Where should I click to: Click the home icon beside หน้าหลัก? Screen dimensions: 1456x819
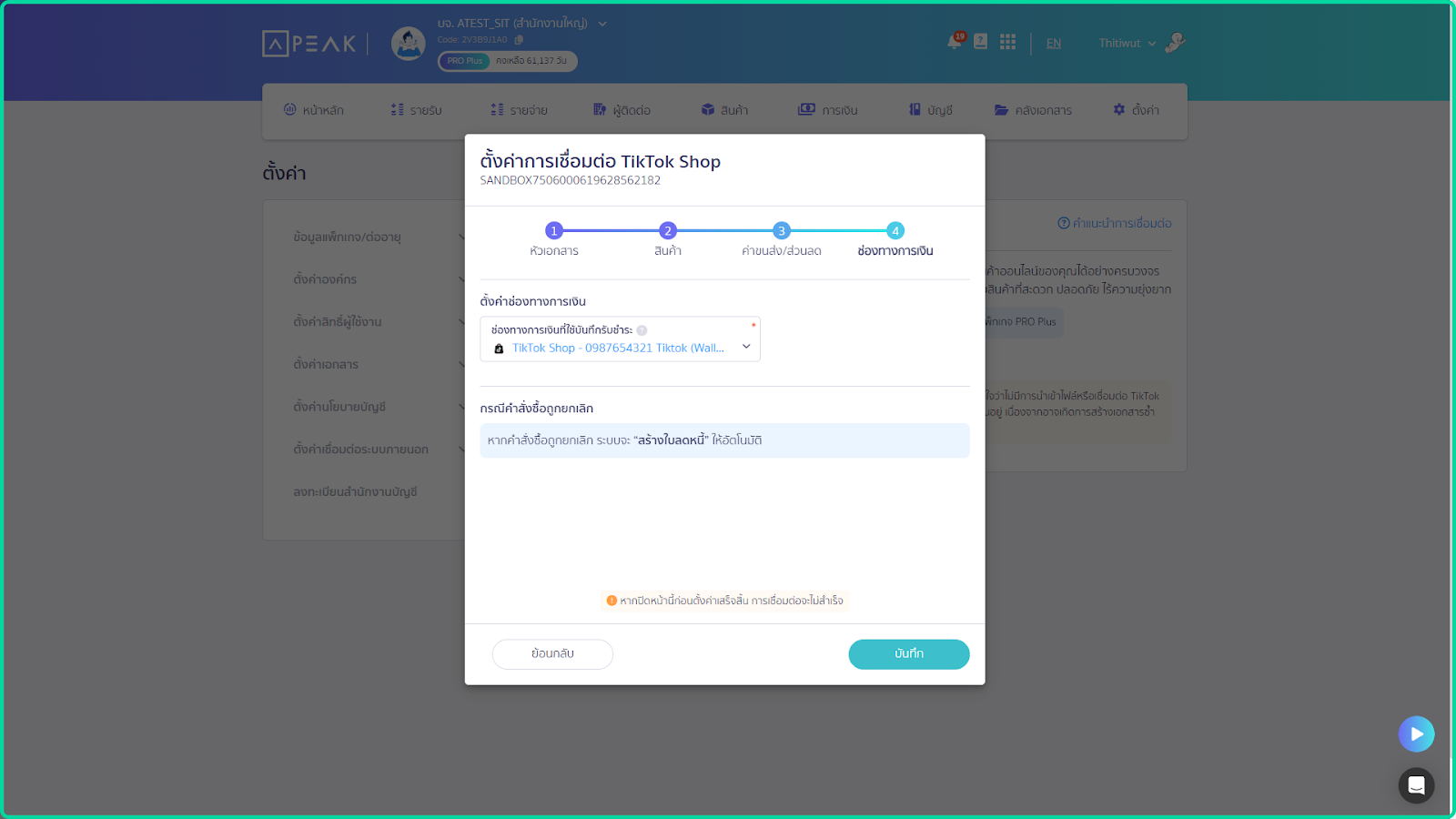pyautogui.click(x=290, y=109)
